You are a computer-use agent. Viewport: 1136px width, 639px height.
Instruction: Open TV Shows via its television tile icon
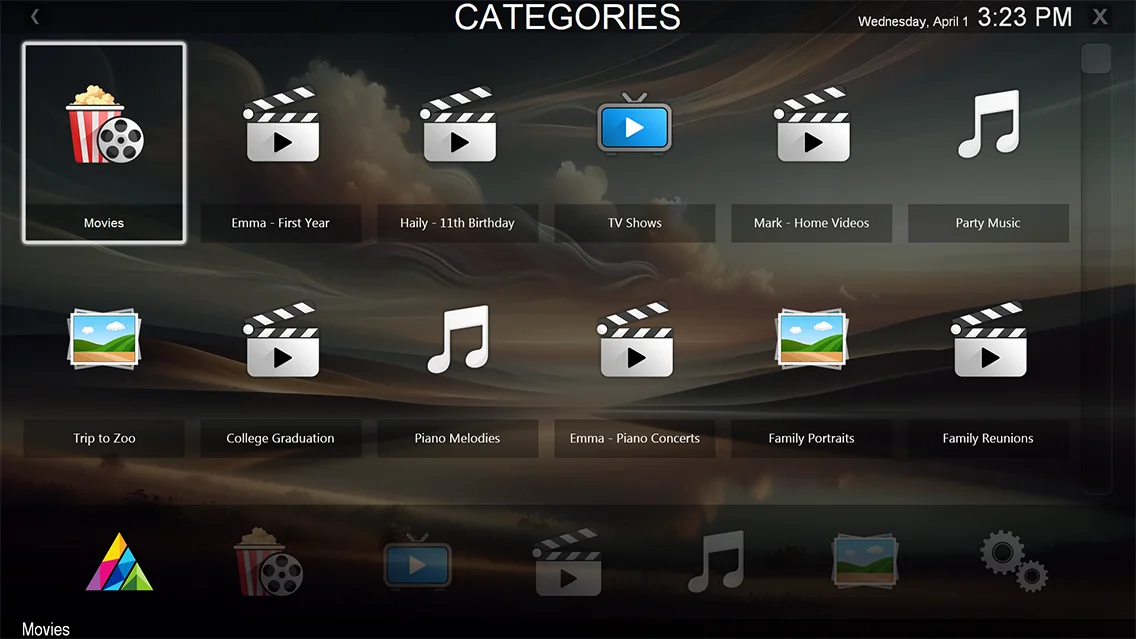click(x=634, y=125)
